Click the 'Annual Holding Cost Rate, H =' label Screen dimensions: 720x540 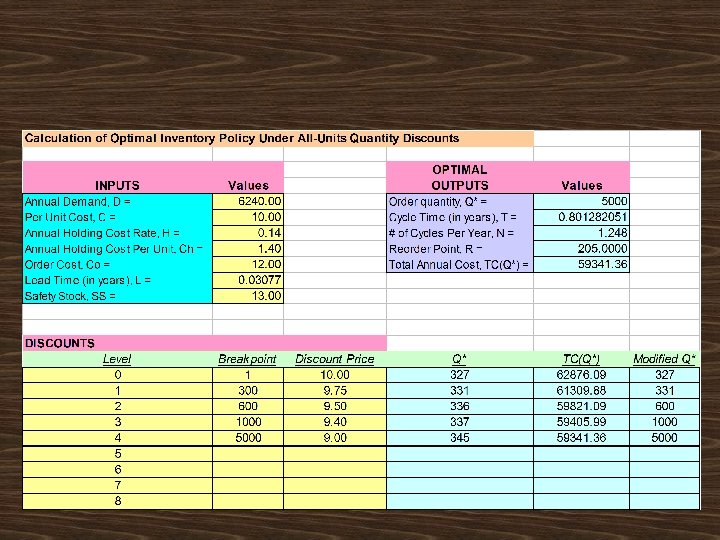click(118, 233)
